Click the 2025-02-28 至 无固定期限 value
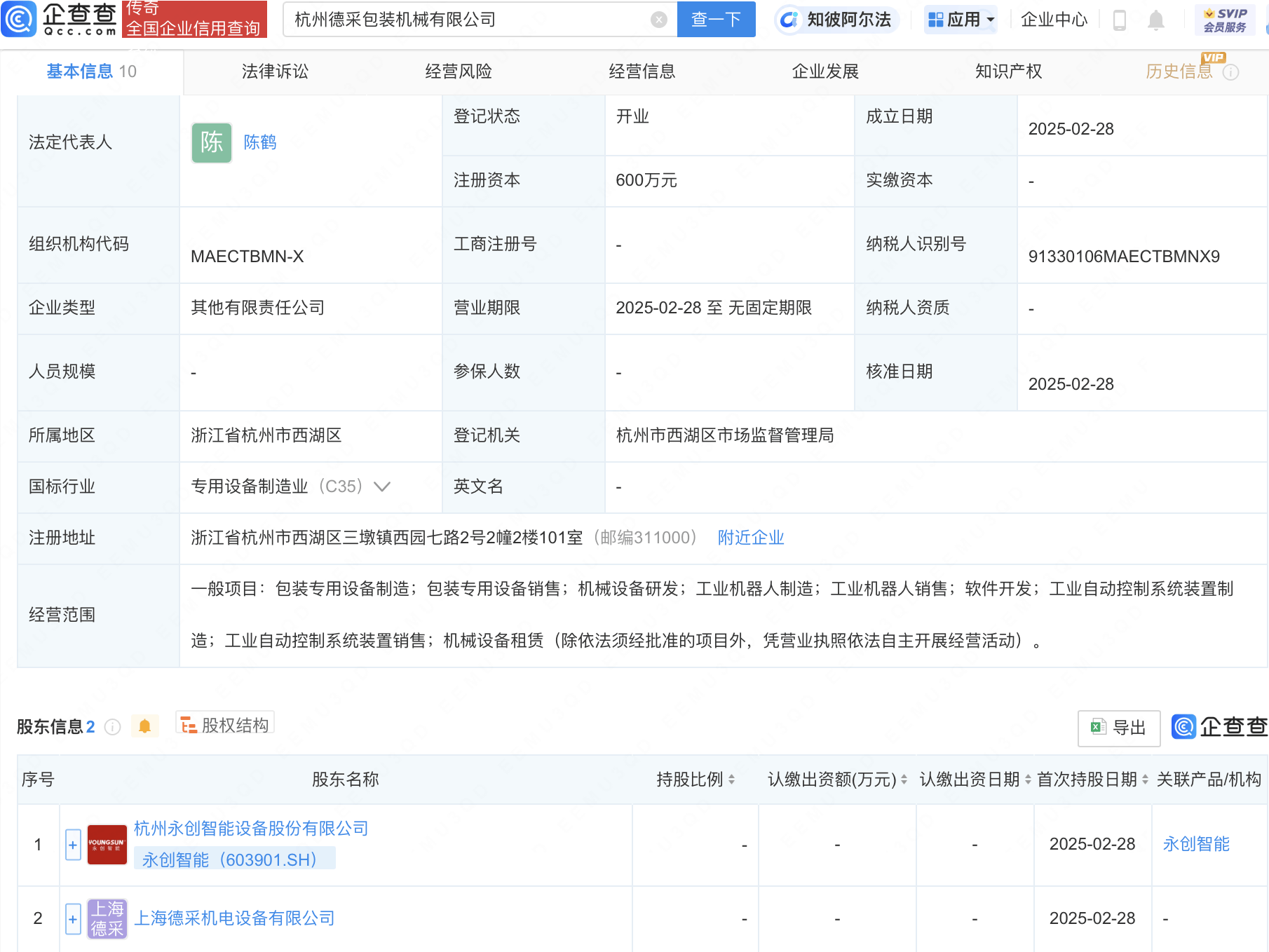1269x952 pixels. 714,308
